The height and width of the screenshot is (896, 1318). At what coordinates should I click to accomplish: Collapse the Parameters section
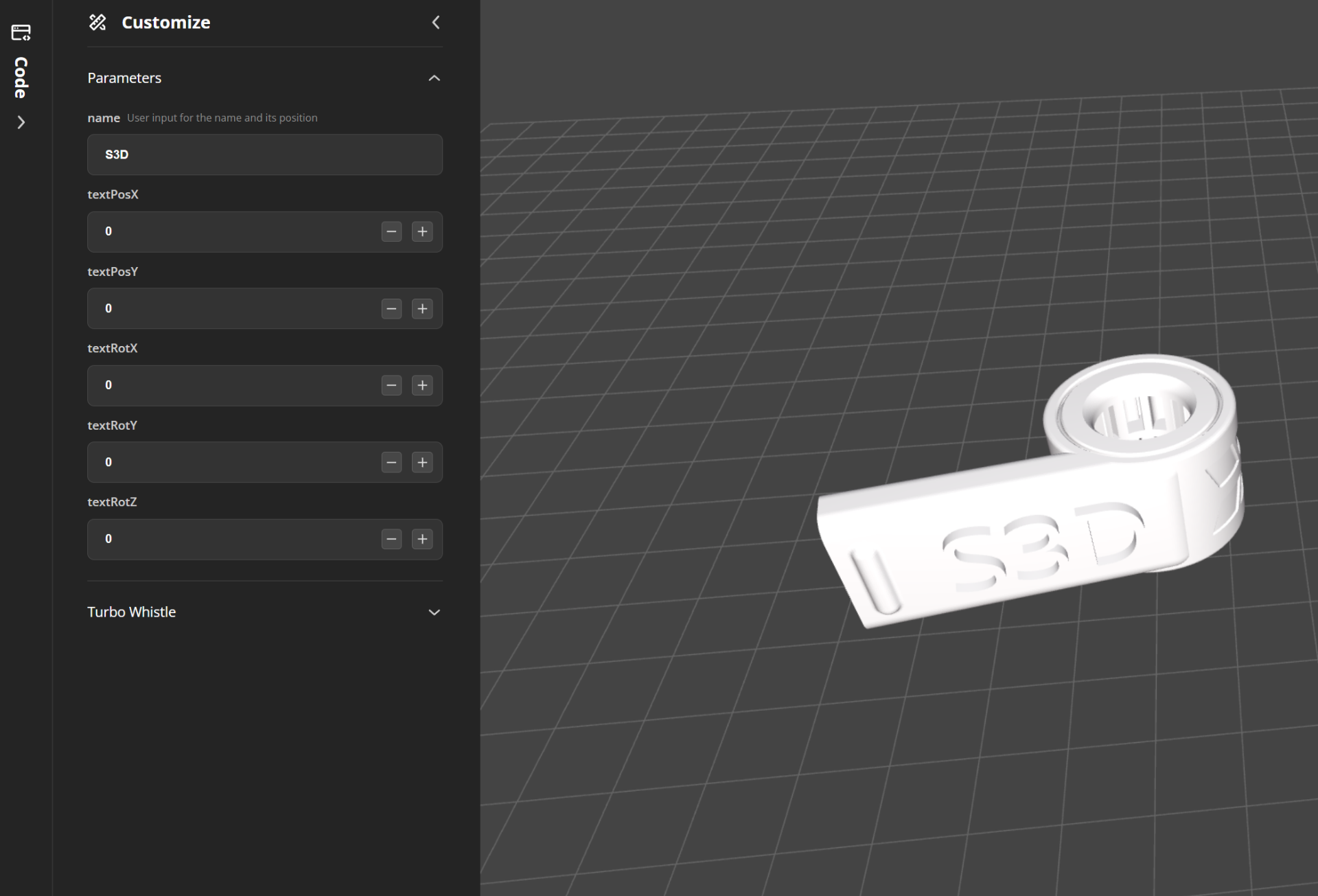pos(434,78)
